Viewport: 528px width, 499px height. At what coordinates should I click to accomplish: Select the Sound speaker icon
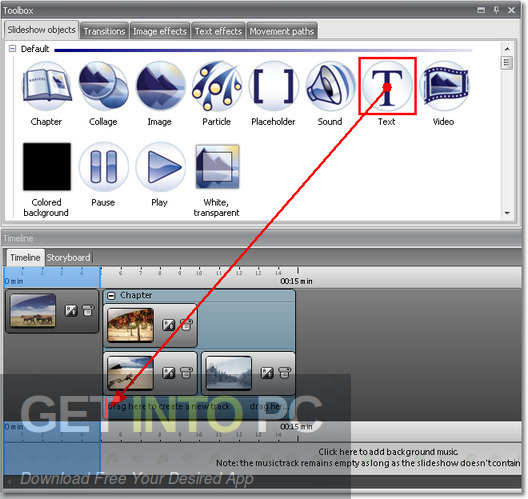(330, 86)
